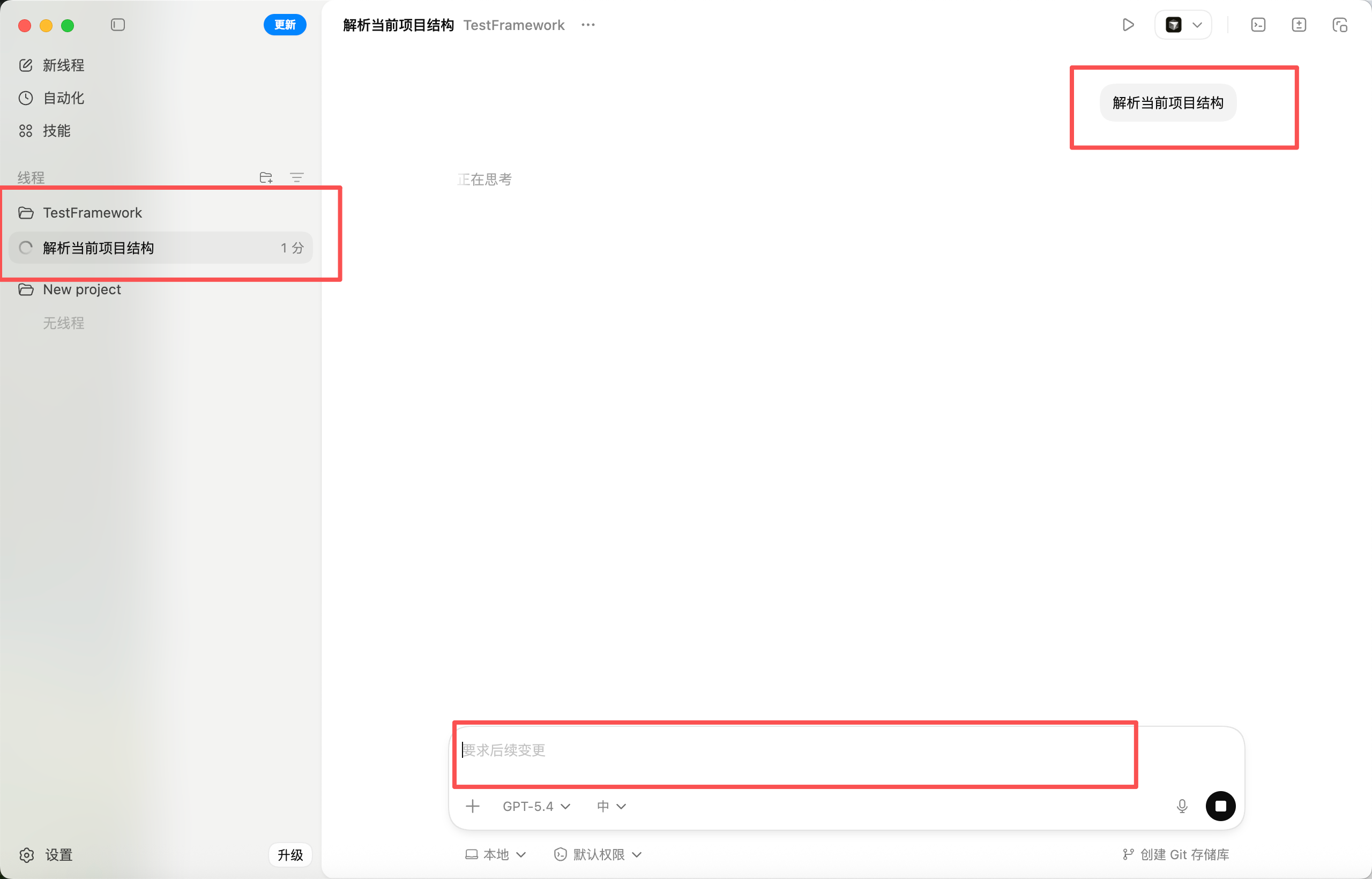This screenshot has height=879, width=1372.
Task: Click the screen capture icon at top right
Action: pos(1340,25)
